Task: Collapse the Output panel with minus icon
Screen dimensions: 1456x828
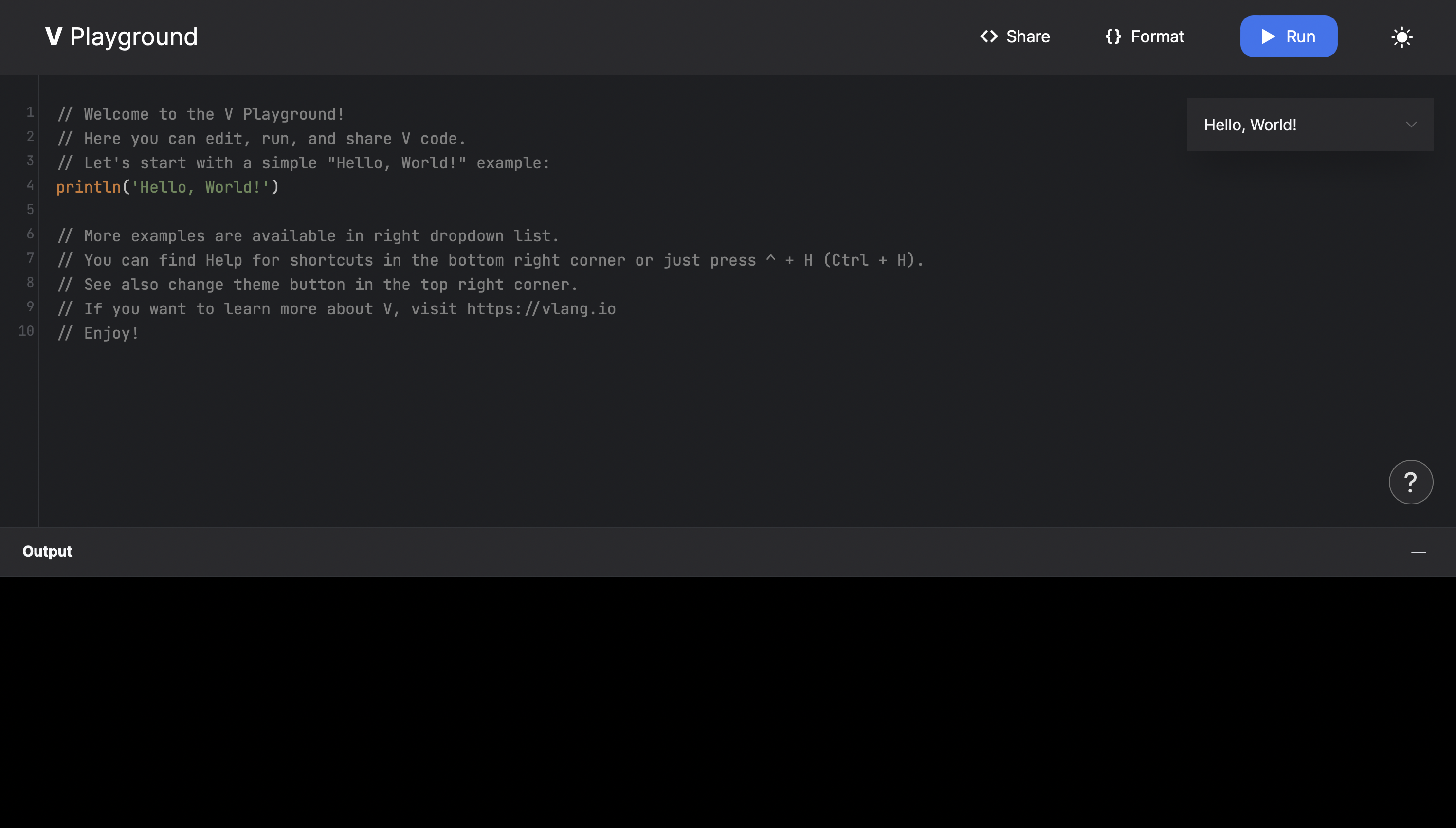Action: point(1418,552)
